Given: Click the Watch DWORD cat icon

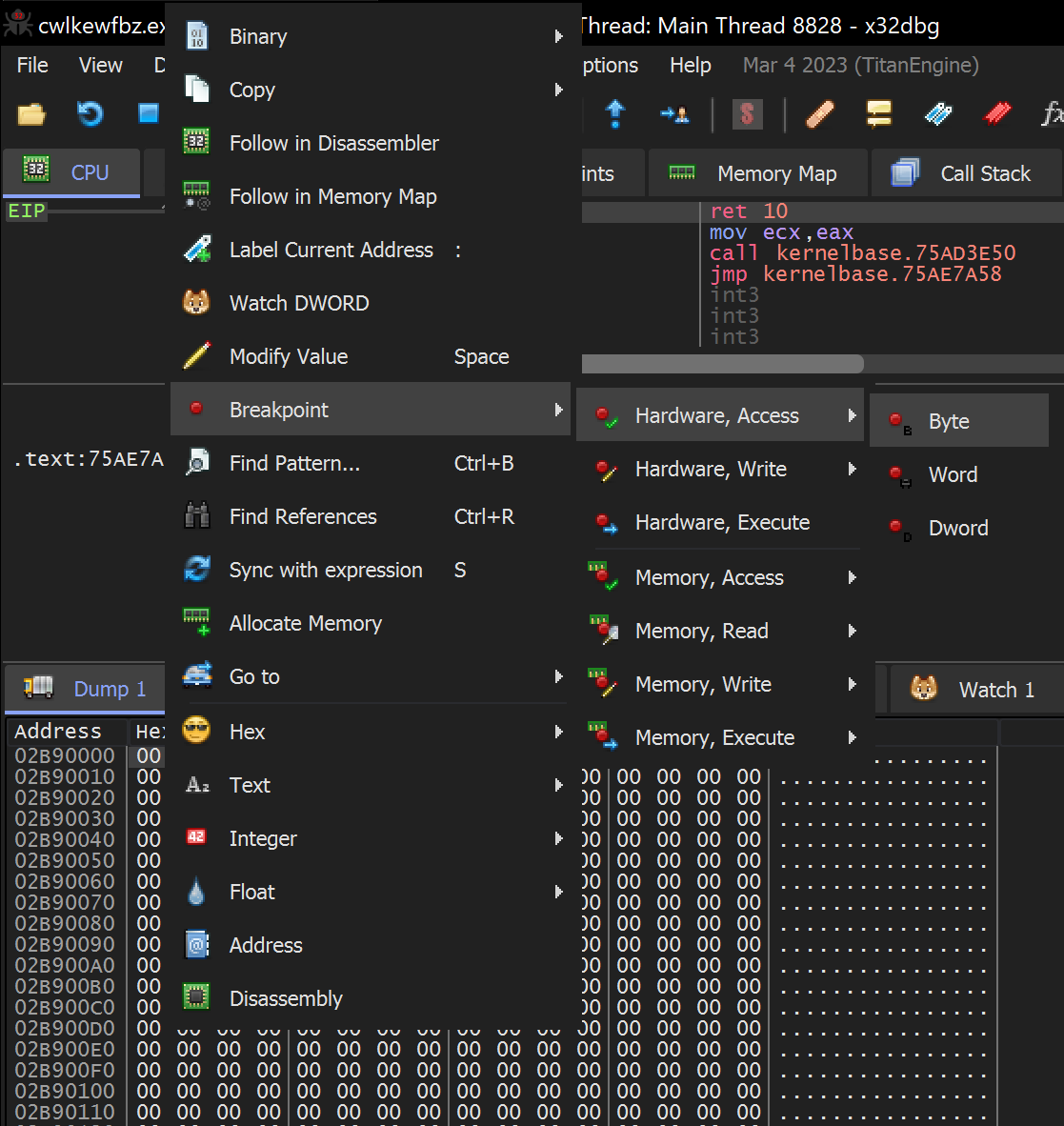Looking at the screenshot, I should pos(196,302).
